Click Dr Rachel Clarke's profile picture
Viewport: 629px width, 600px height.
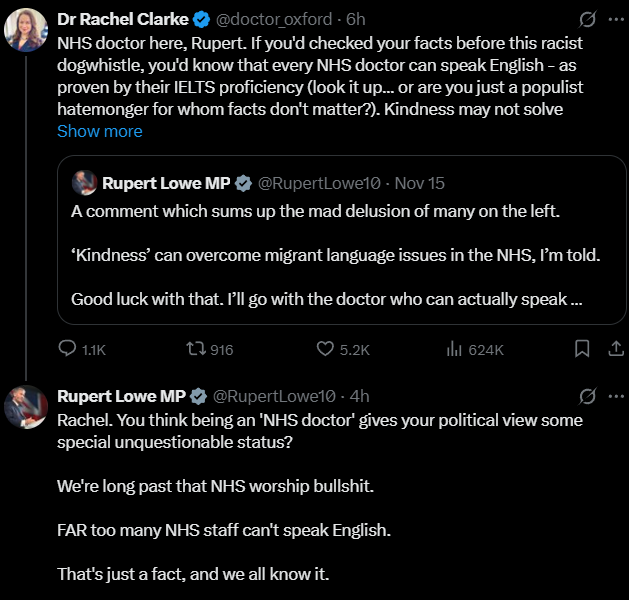tap(26, 30)
